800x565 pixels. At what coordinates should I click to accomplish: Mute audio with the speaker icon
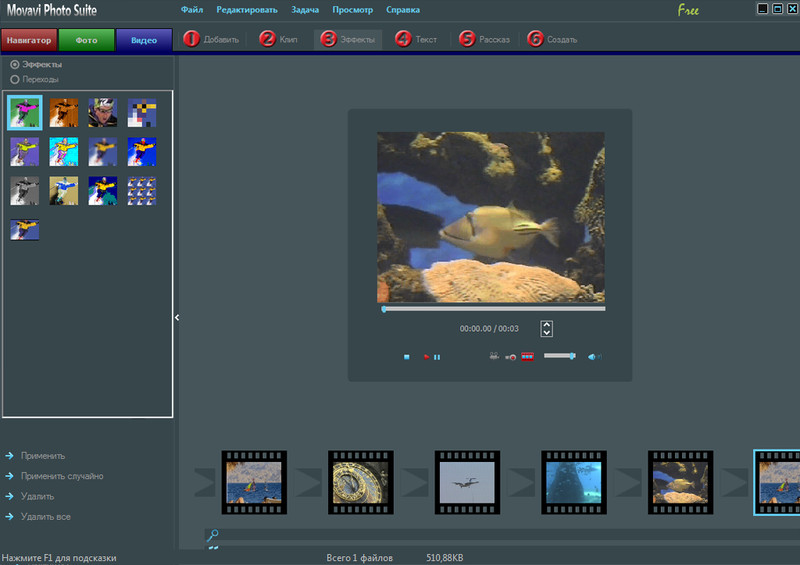click(594, 357)
